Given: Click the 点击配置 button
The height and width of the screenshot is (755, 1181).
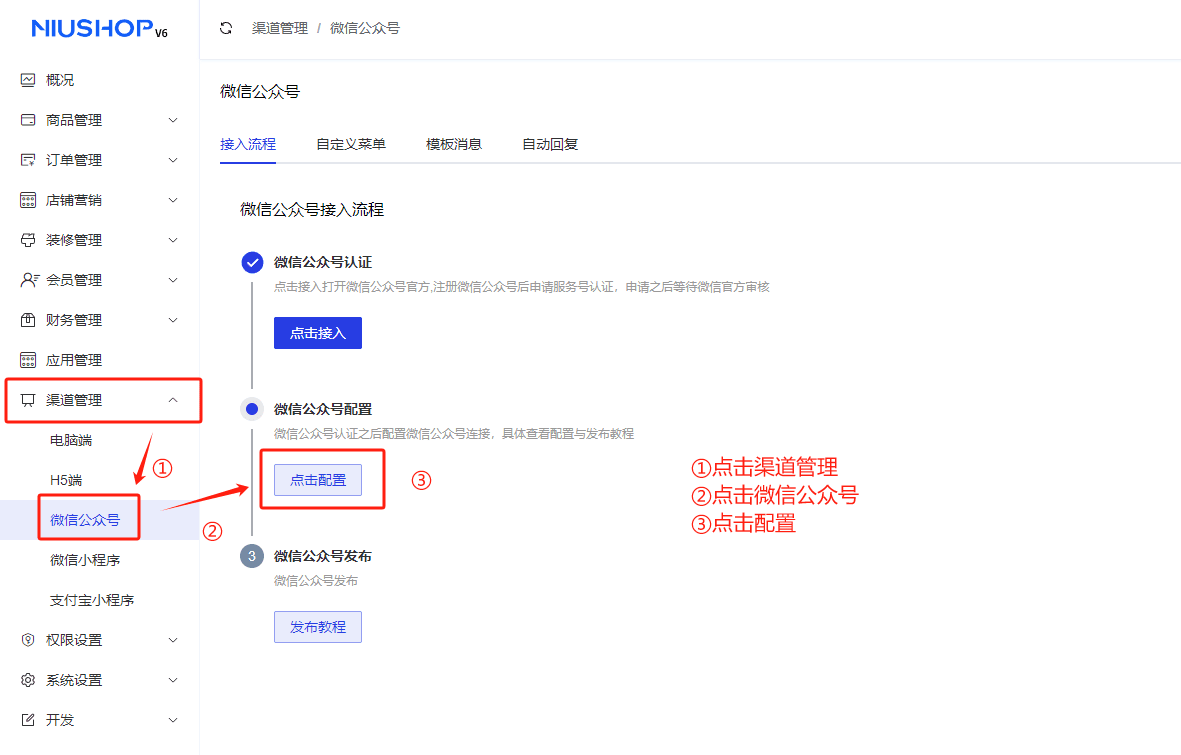Looking at the screenshot, I should (x=318, y=480).
